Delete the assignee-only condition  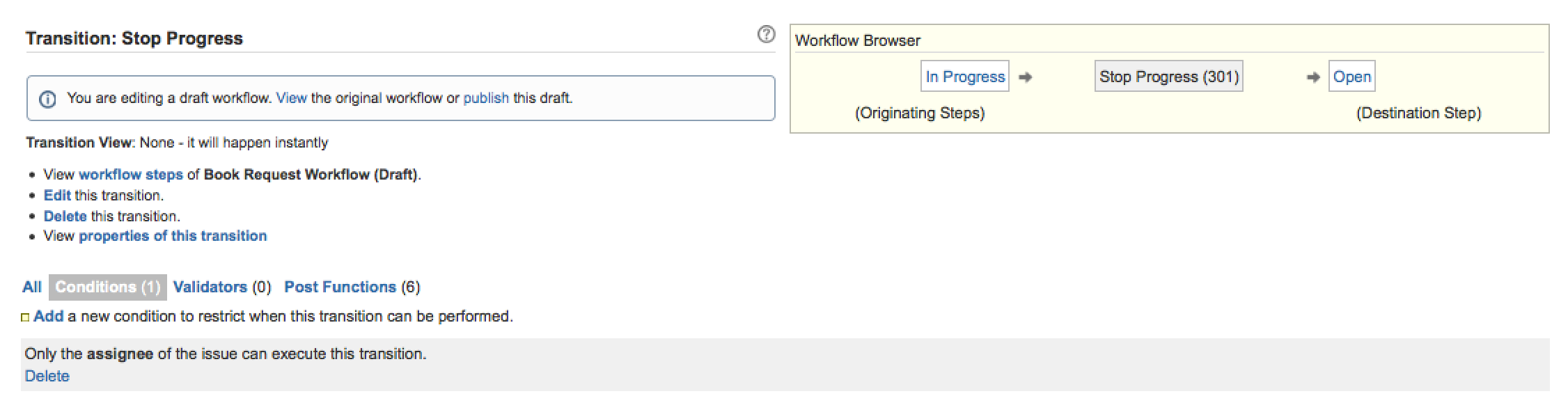[x=47, y=376]
